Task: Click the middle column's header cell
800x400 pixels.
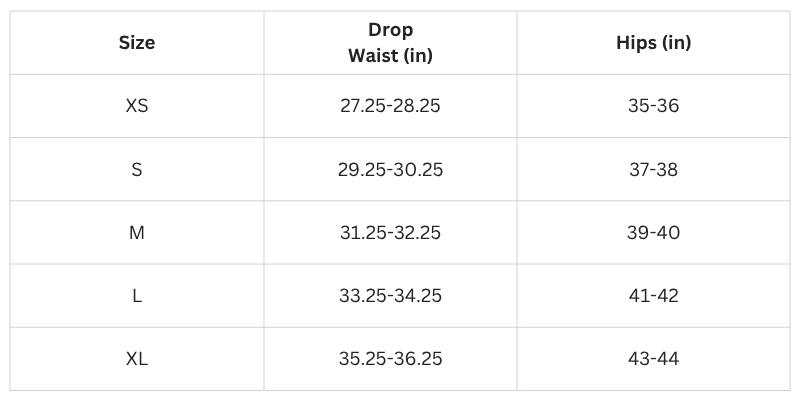Action: tap(390, 43)
